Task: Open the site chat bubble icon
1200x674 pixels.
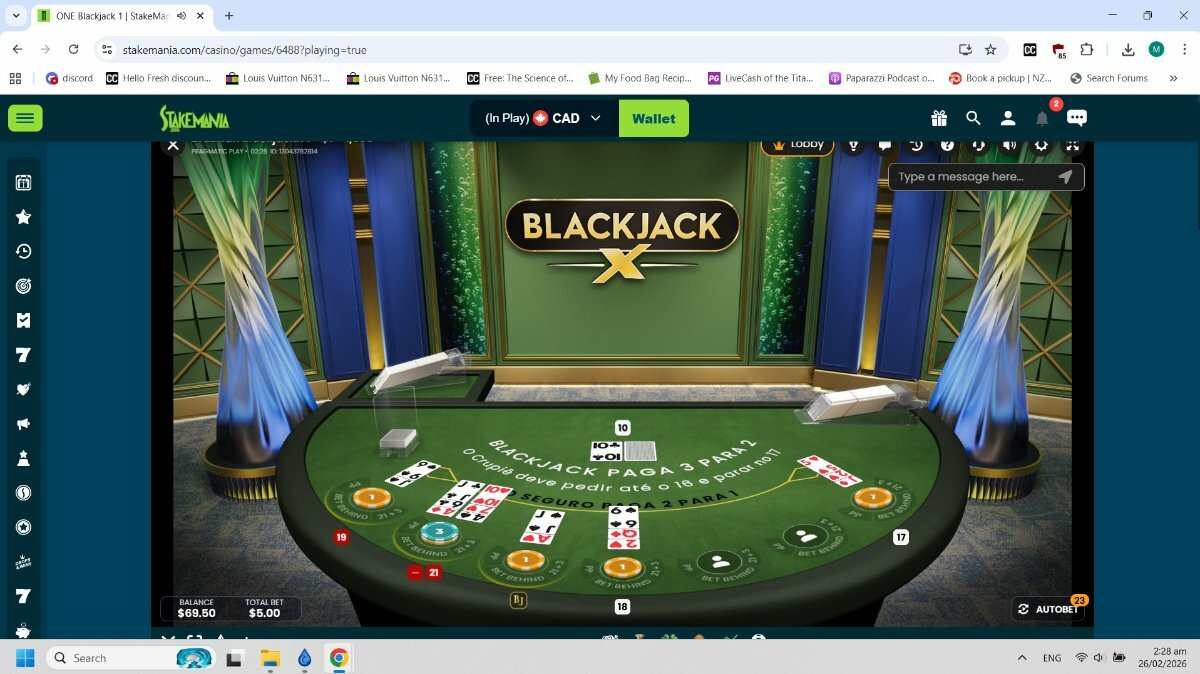Action: pos(1077,118)
